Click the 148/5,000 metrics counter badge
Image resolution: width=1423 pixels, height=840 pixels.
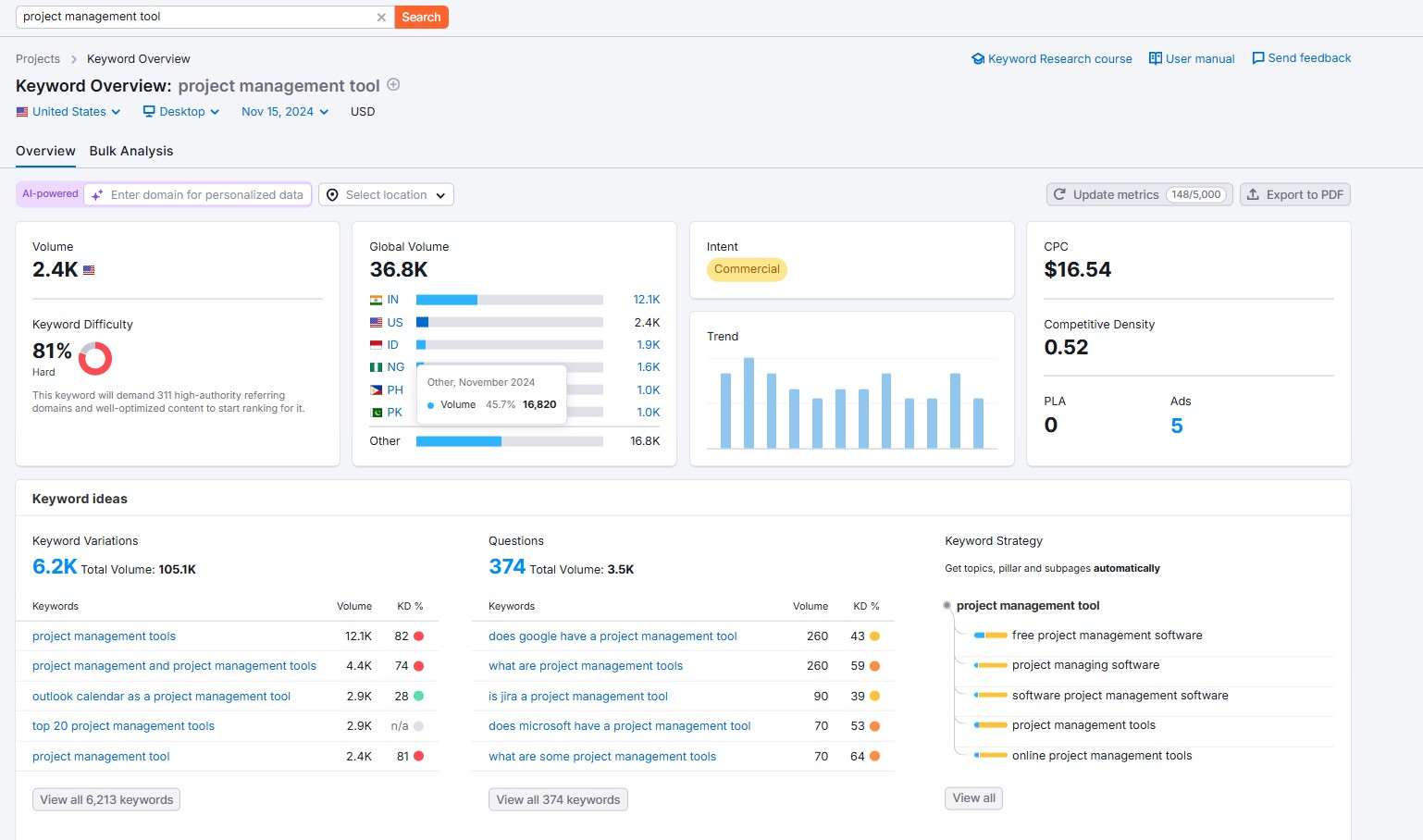[1196, 194]
